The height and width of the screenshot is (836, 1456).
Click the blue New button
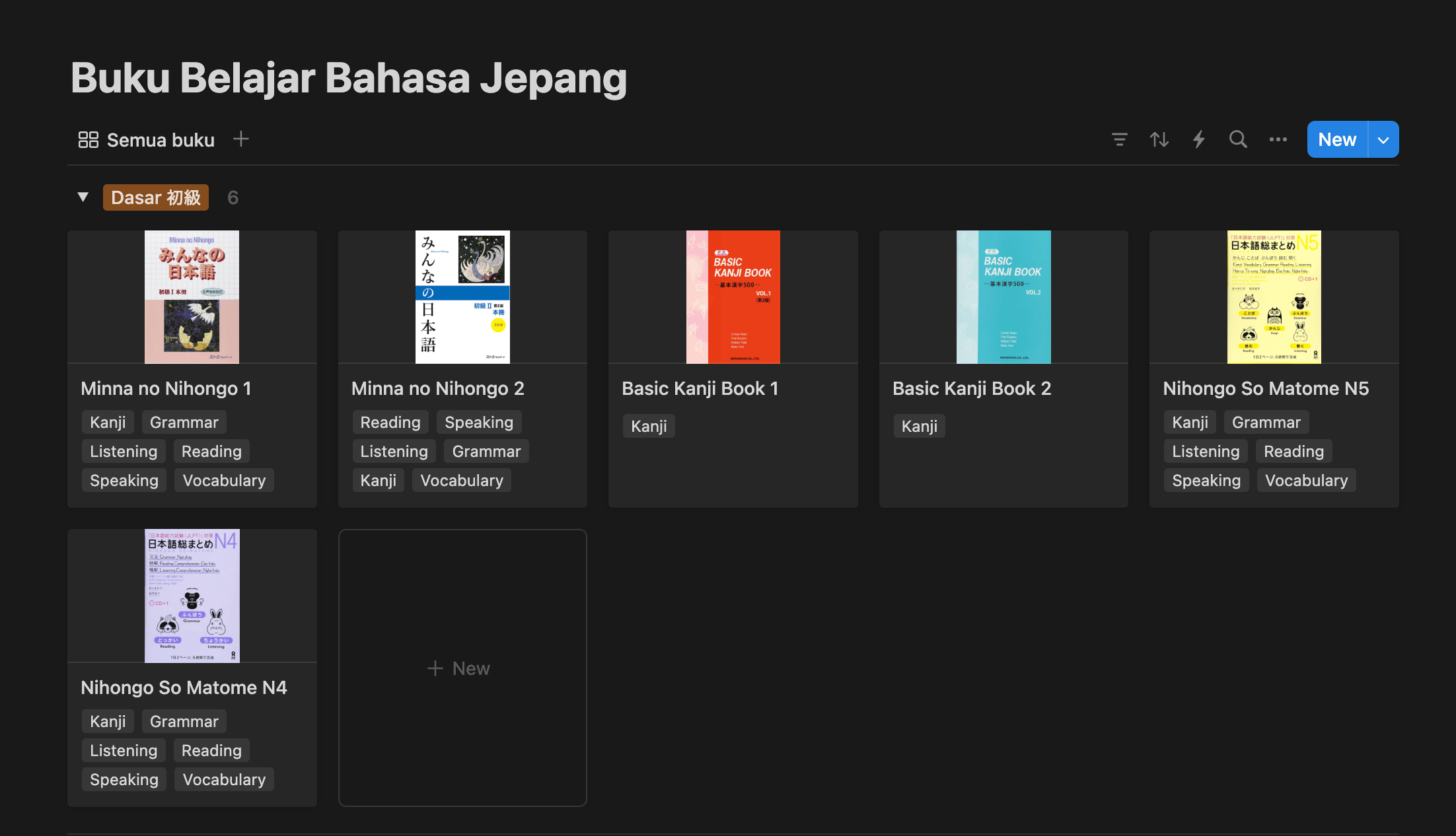point(1337,139)
